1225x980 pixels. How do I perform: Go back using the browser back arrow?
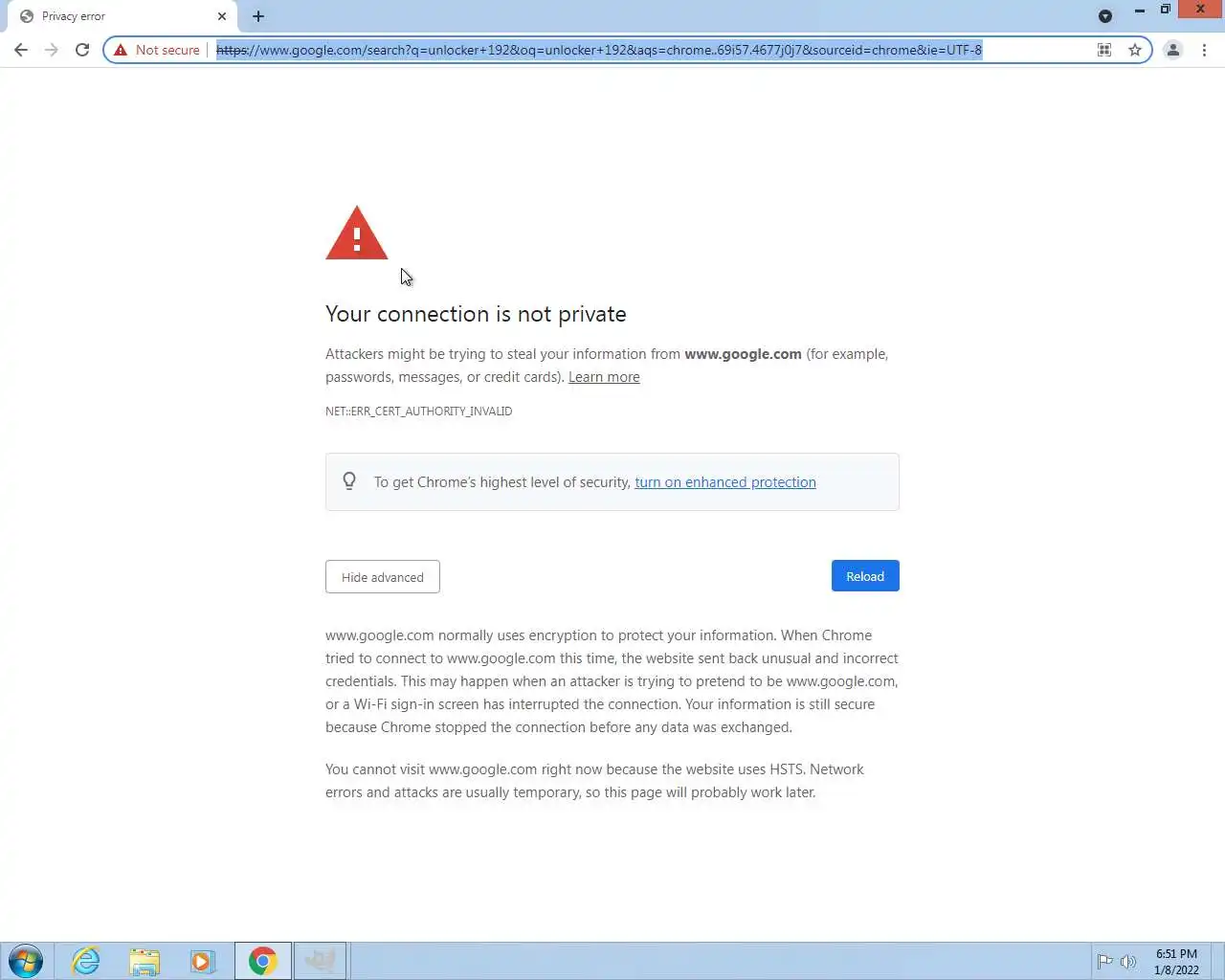coord(21,50)
